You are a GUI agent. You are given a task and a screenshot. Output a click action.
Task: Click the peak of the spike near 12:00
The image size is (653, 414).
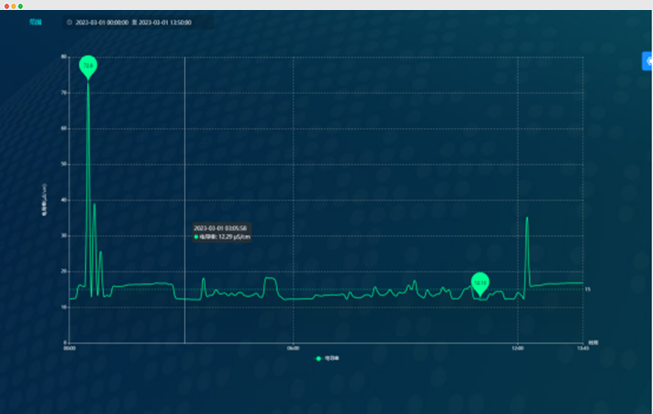tap(527, 218)
